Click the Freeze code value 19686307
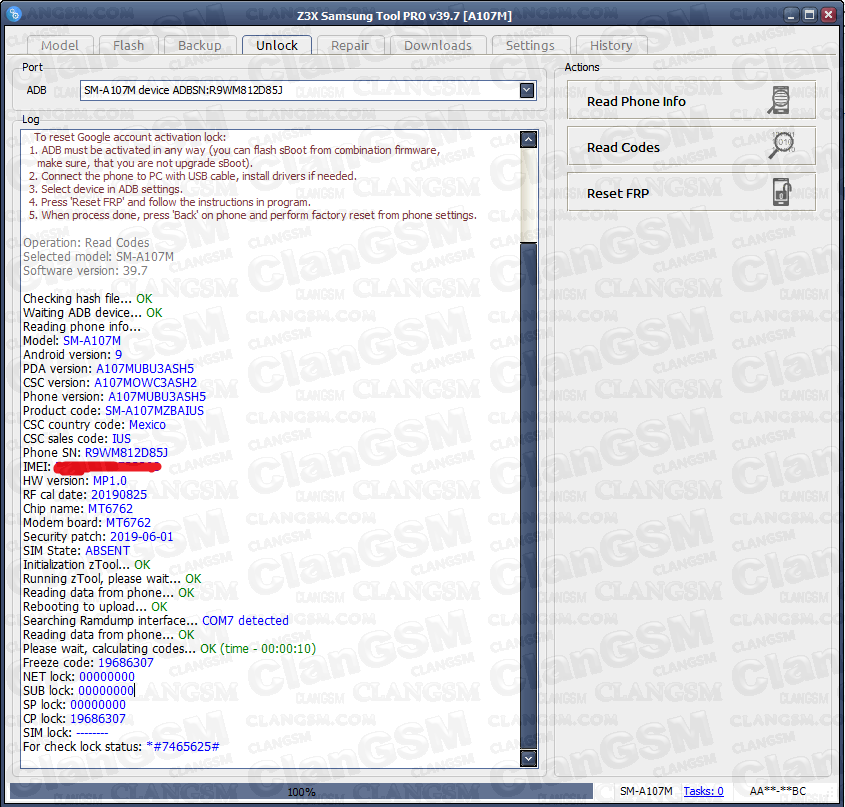The height and width of the screenshot is (807, 845). (126, 663)
